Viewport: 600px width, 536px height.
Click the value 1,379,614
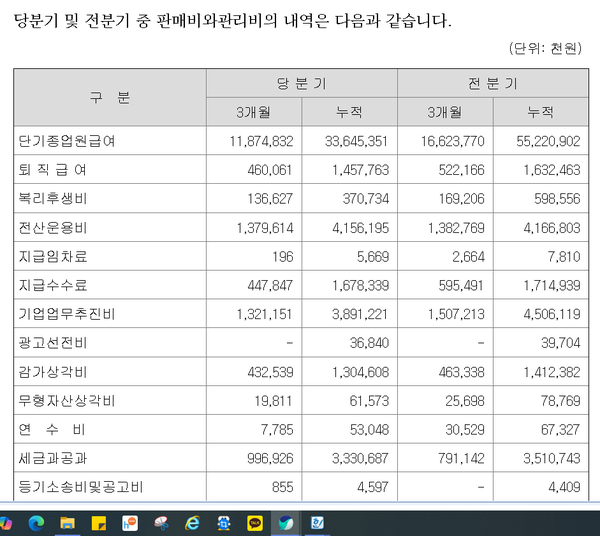pos(265,228)
